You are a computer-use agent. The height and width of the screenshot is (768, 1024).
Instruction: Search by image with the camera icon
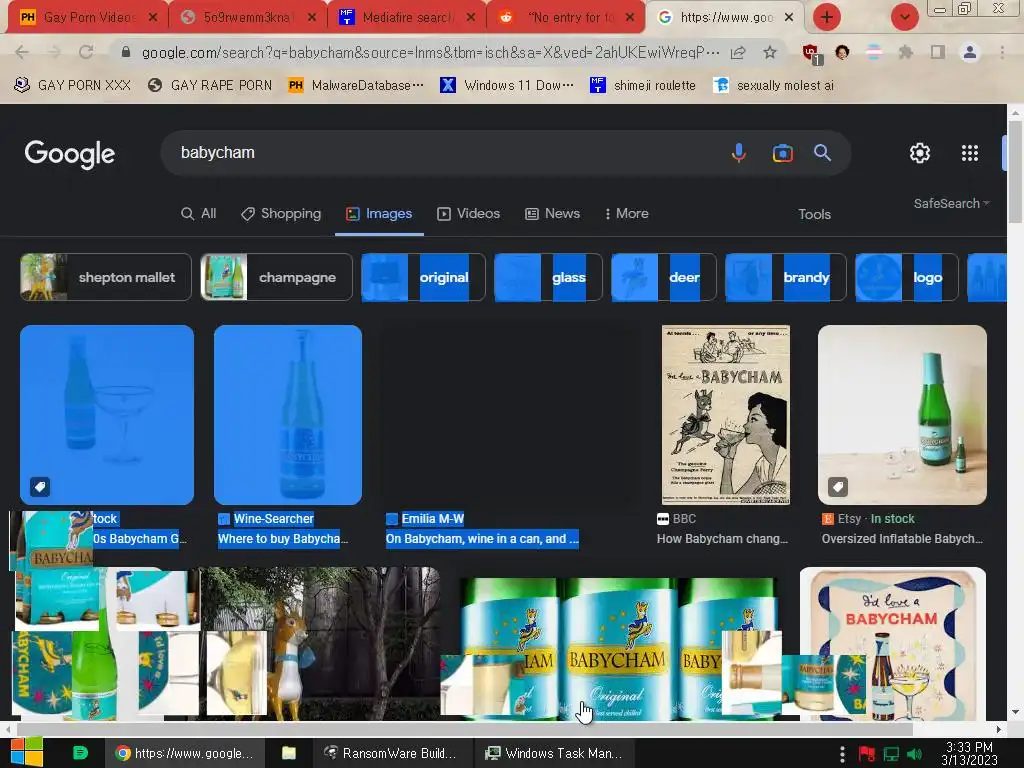[x=782, y=153]
